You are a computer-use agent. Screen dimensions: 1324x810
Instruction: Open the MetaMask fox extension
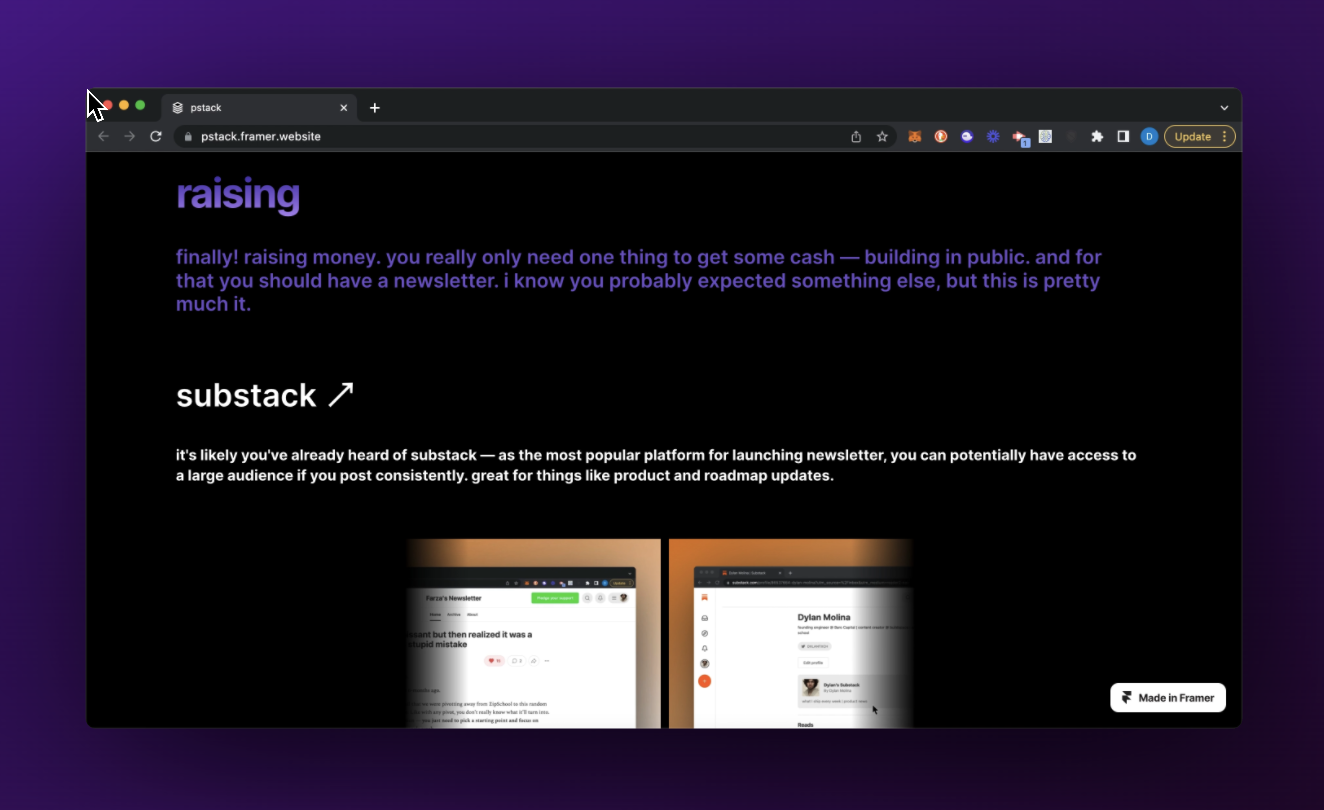coord(915,137)
